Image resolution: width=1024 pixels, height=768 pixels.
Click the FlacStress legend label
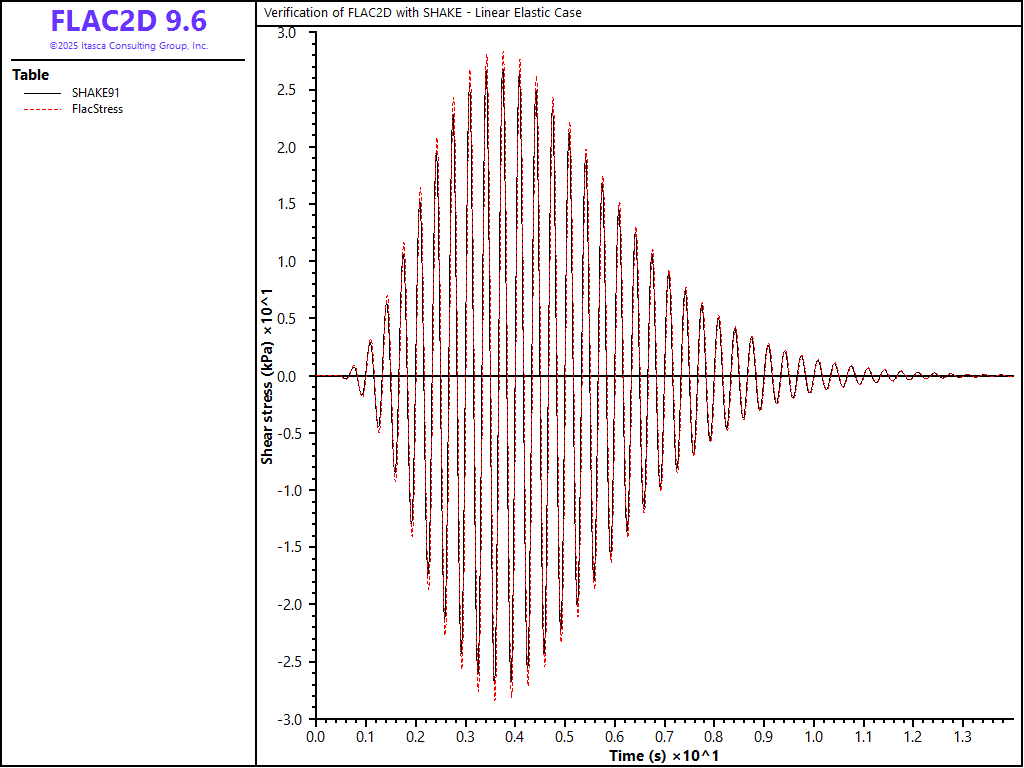tap(98, 109)
